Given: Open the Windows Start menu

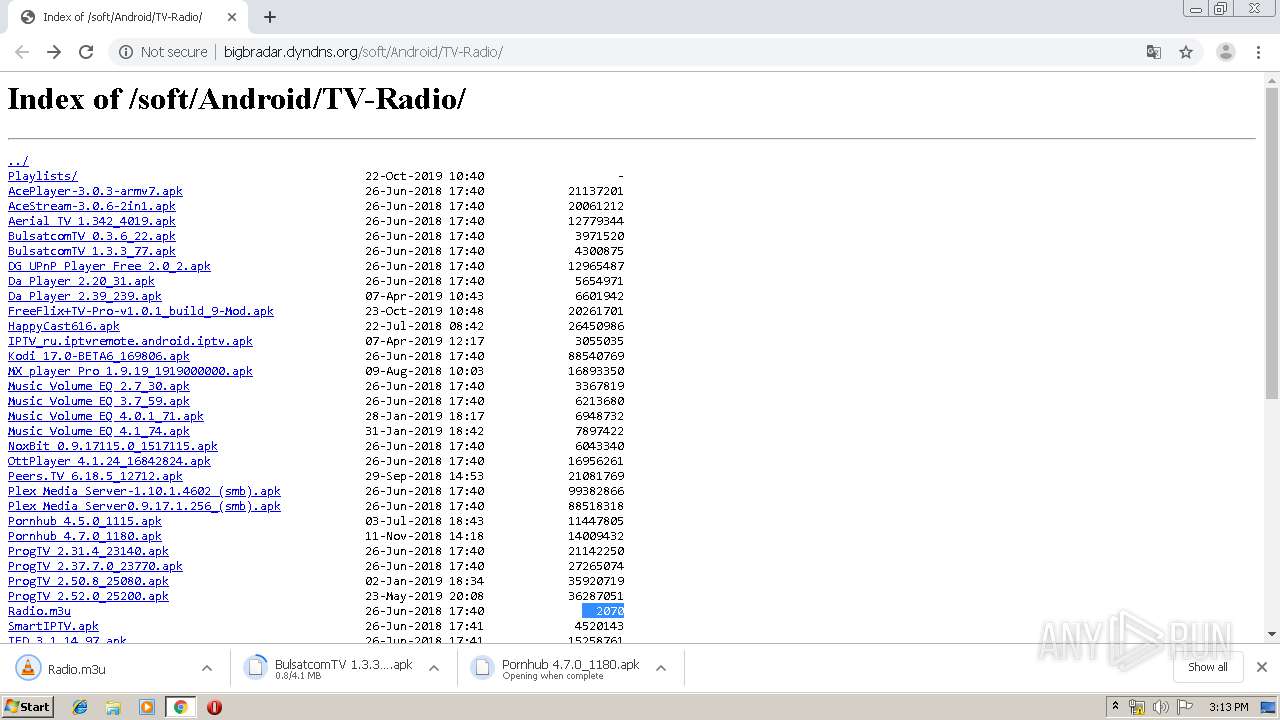Looking at the screenshot, I should [x=27, y=706].
